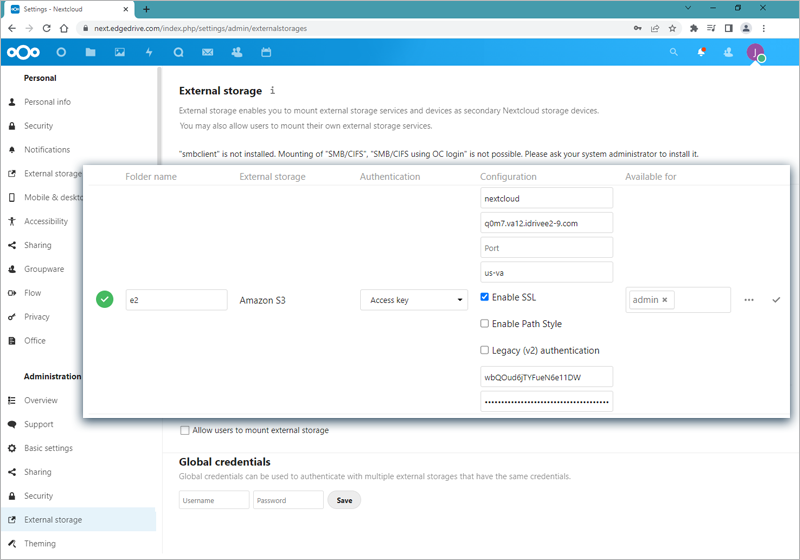Screen dimensions: 800x560
Task: Click the global credentials Username field
Action: pos(214,500)
